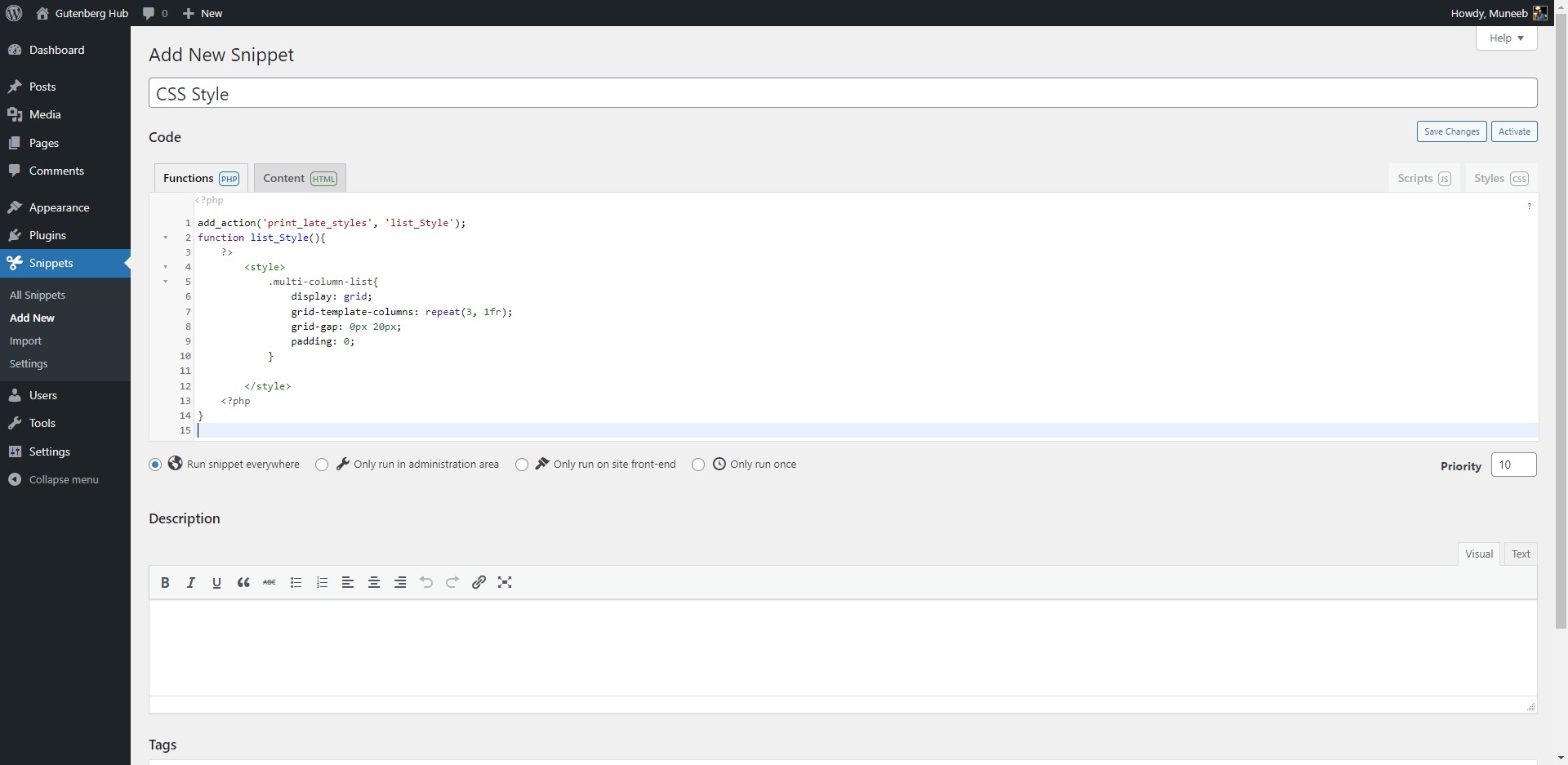Create a bulleted list in description
Viewport: 1568px width, 765px height.
tap(295, 582)
